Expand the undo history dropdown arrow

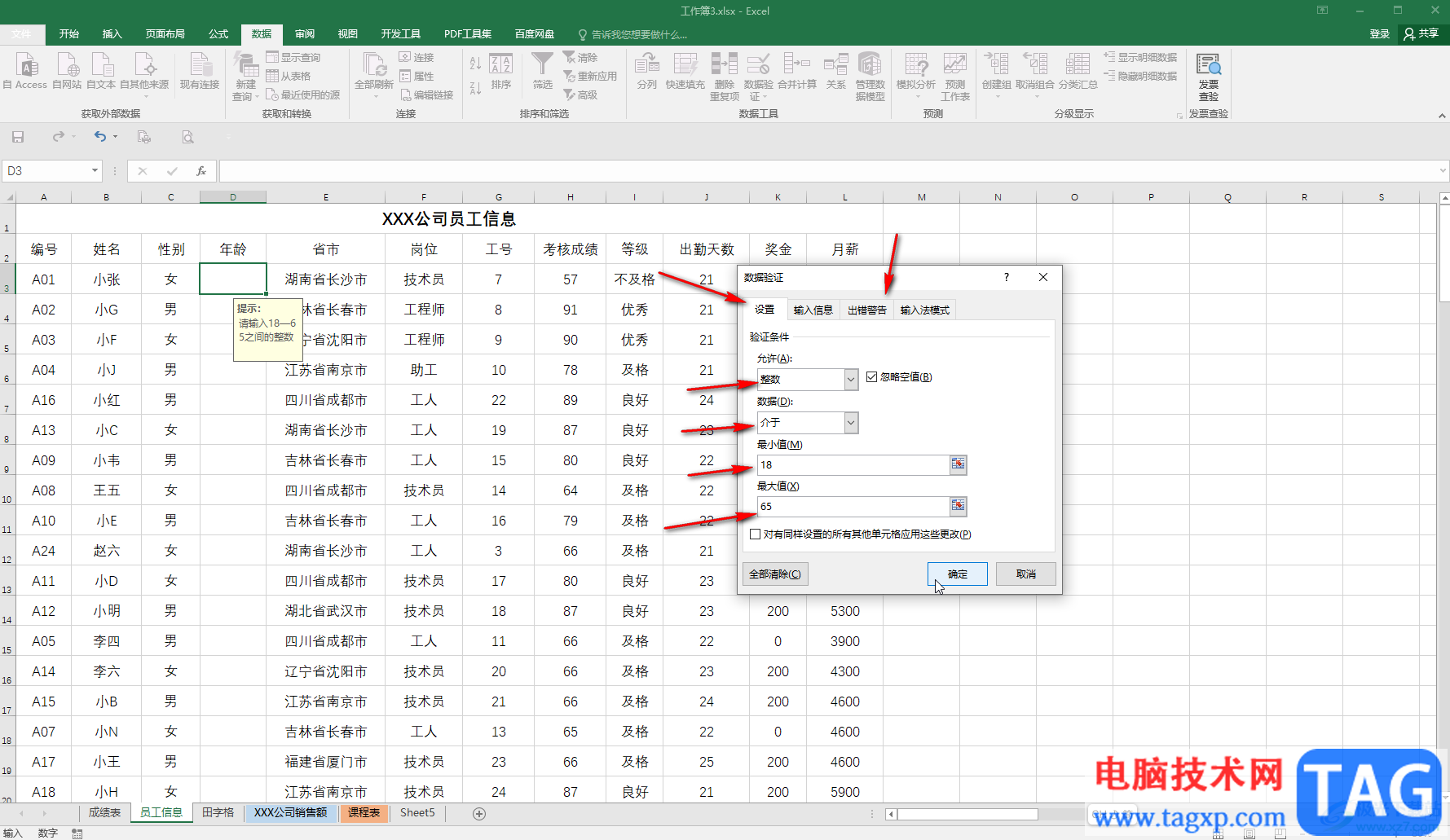[x=115, y=137]
